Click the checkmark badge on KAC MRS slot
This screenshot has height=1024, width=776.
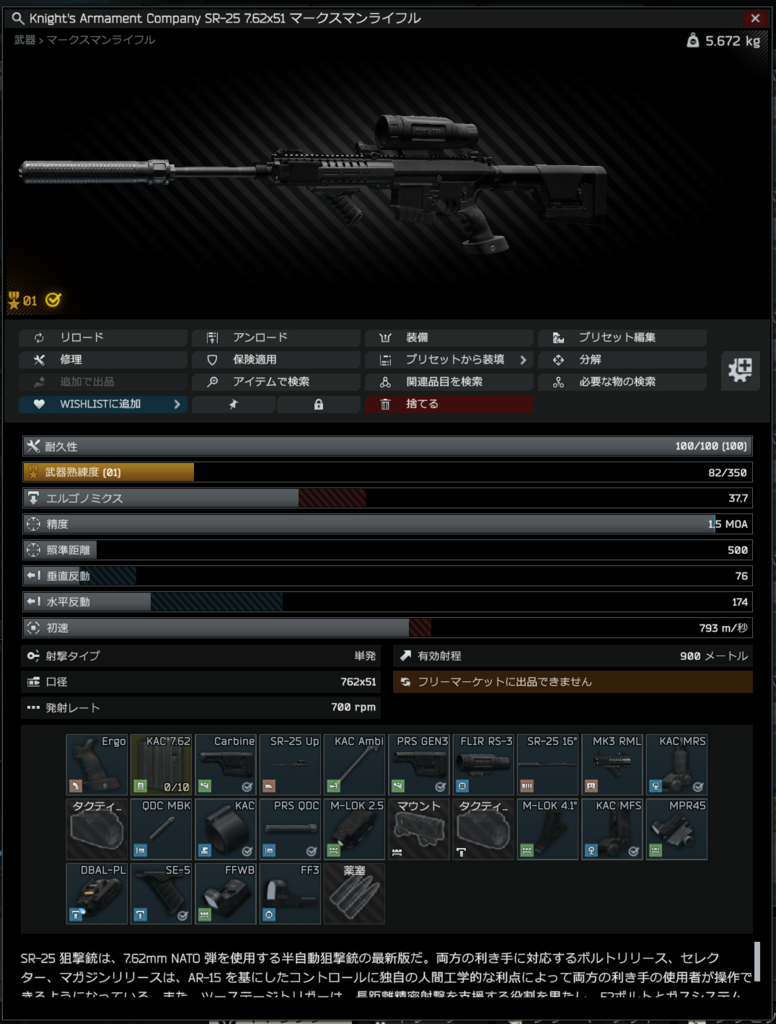(698, 786)
